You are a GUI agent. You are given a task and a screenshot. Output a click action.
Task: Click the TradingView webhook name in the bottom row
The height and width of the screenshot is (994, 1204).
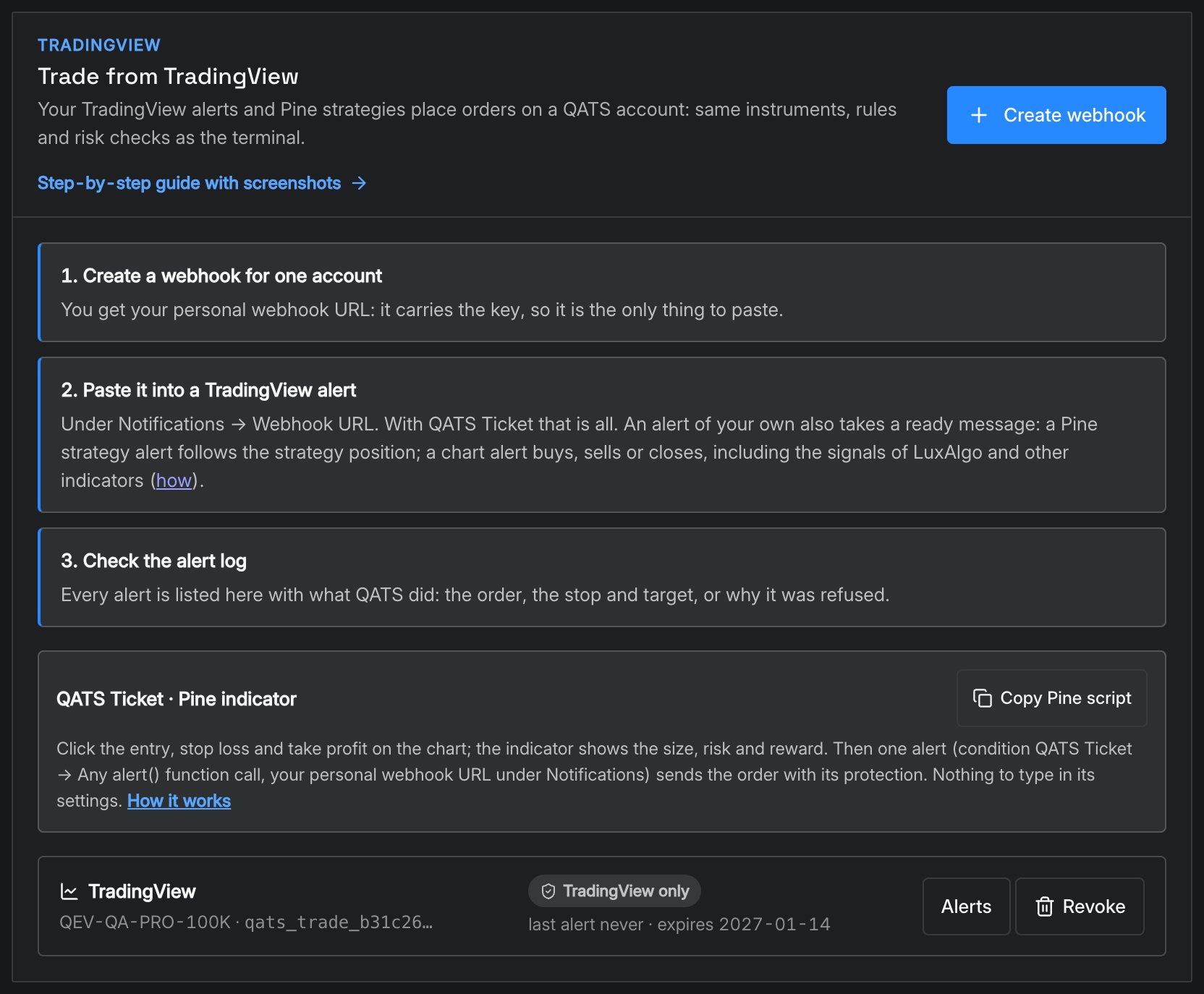(142, 891)
